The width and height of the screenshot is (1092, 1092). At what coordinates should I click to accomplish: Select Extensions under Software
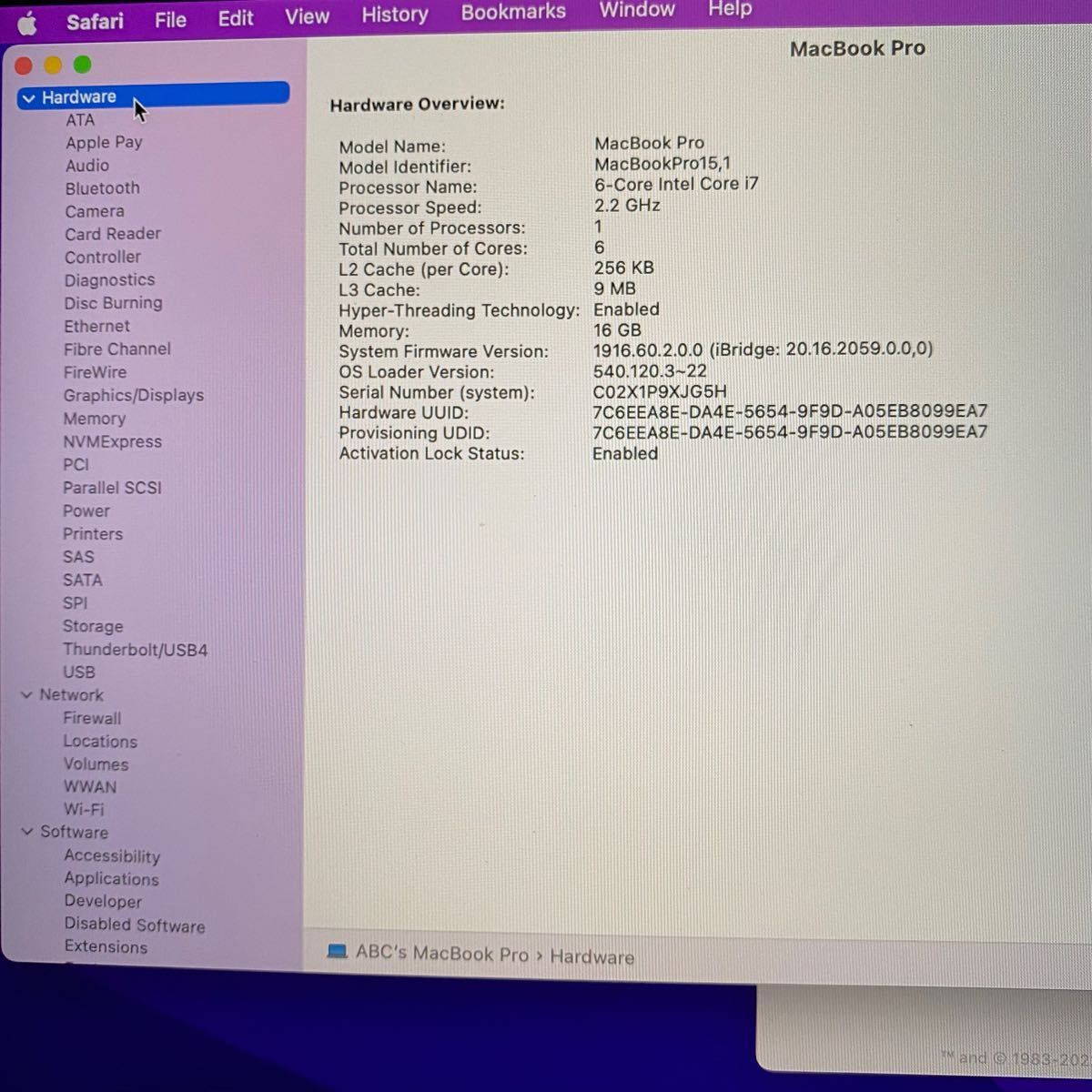[x=106, y=946]
